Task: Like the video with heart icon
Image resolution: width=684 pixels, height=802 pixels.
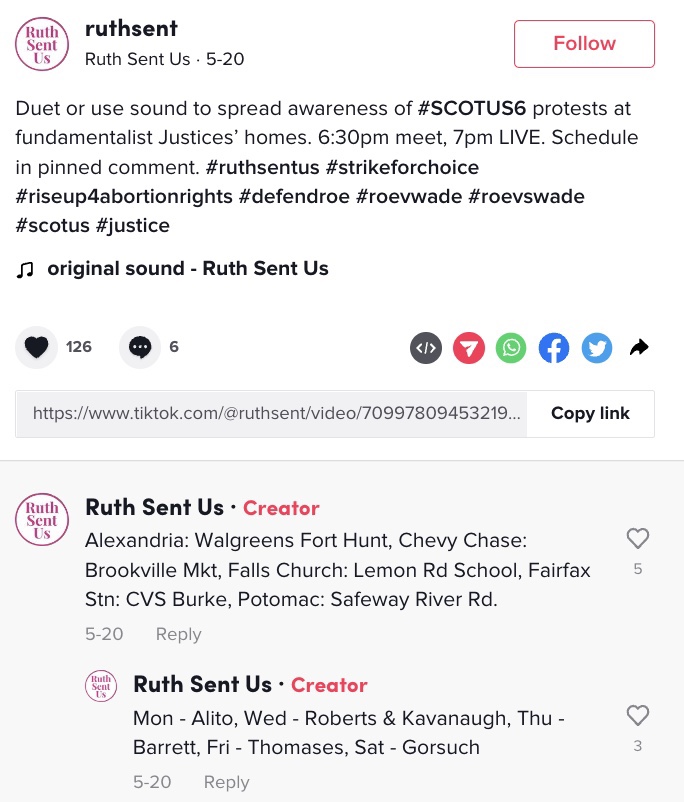Action: tap(37, 347)
